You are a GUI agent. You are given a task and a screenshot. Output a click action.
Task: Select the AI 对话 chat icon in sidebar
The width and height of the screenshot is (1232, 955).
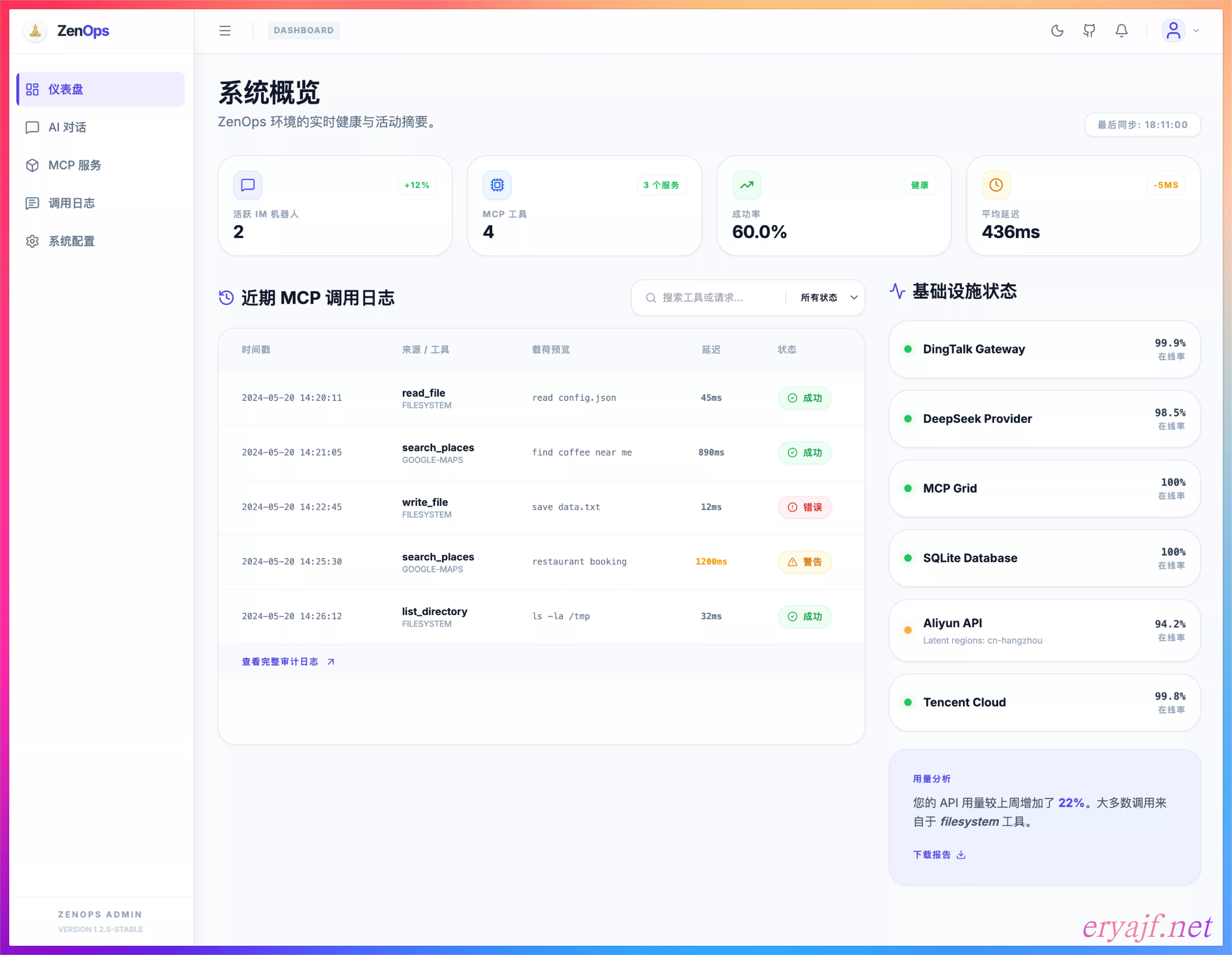[32, 127]
